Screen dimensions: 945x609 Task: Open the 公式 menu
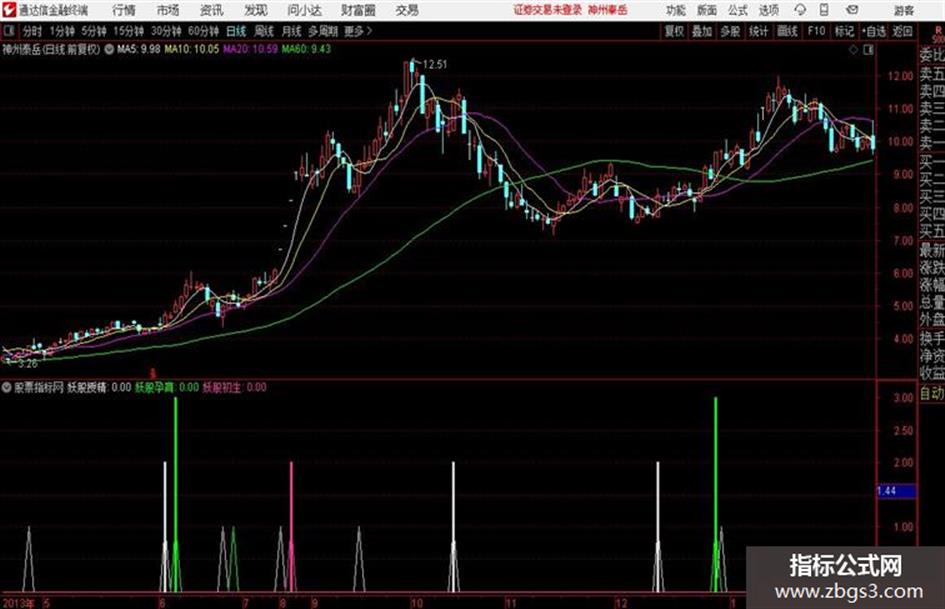click(x=738, y=10)
